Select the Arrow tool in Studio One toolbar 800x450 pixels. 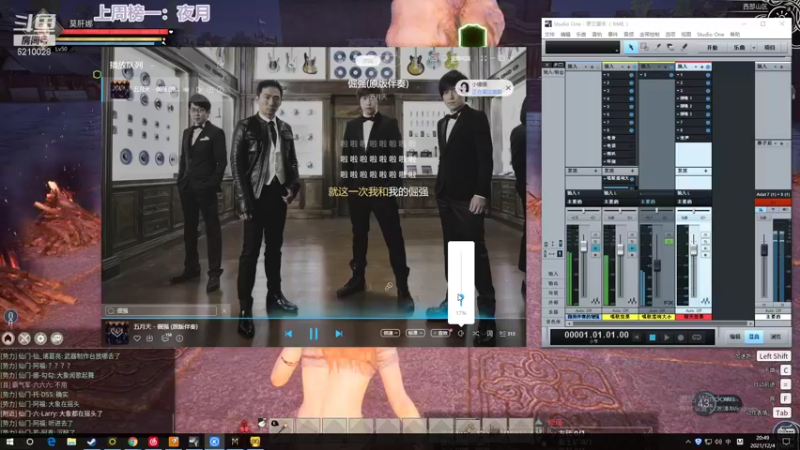[x=631, y=47]
